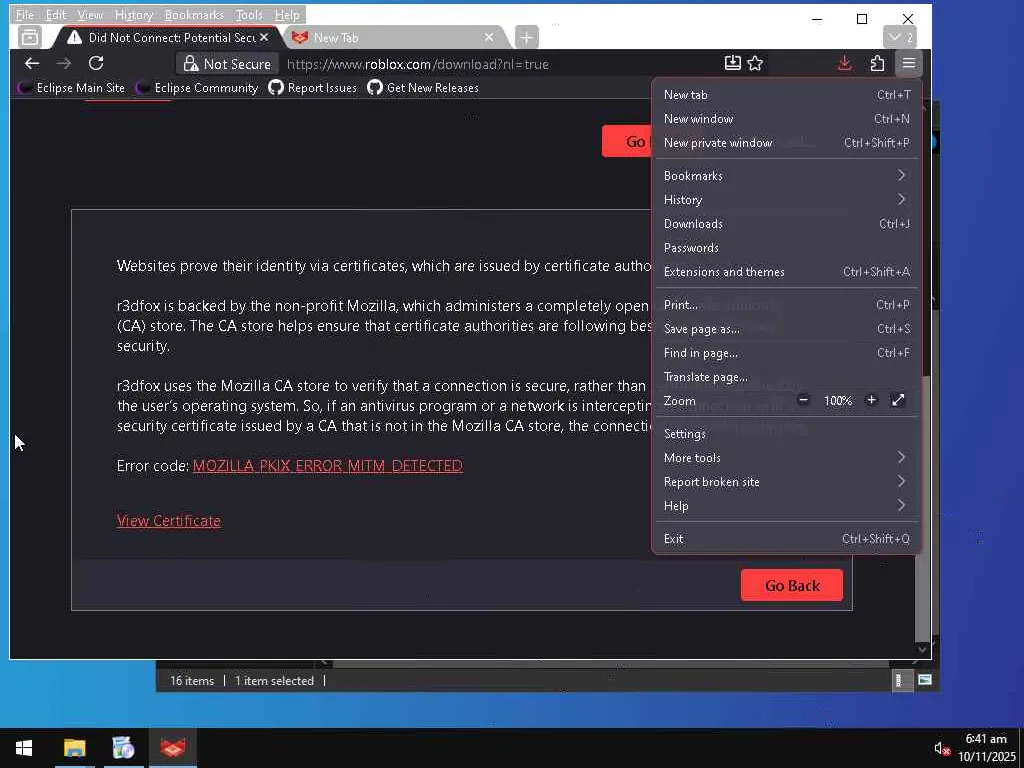Viewport: 1024px width, 768px height.
Task: Open Eclipse Main Site bookmark
Action: pyautogui.click(x=71, y=88)
